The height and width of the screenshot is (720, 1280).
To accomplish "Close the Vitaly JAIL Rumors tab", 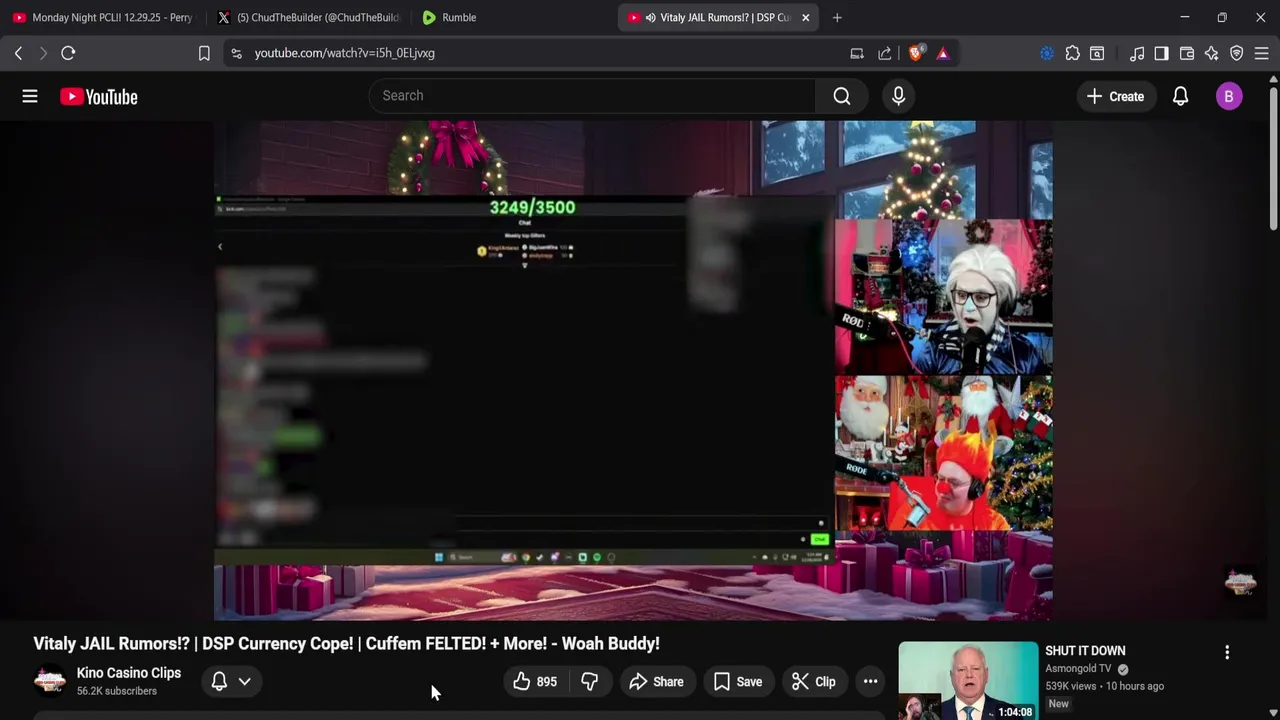I will tap(805, 17).
